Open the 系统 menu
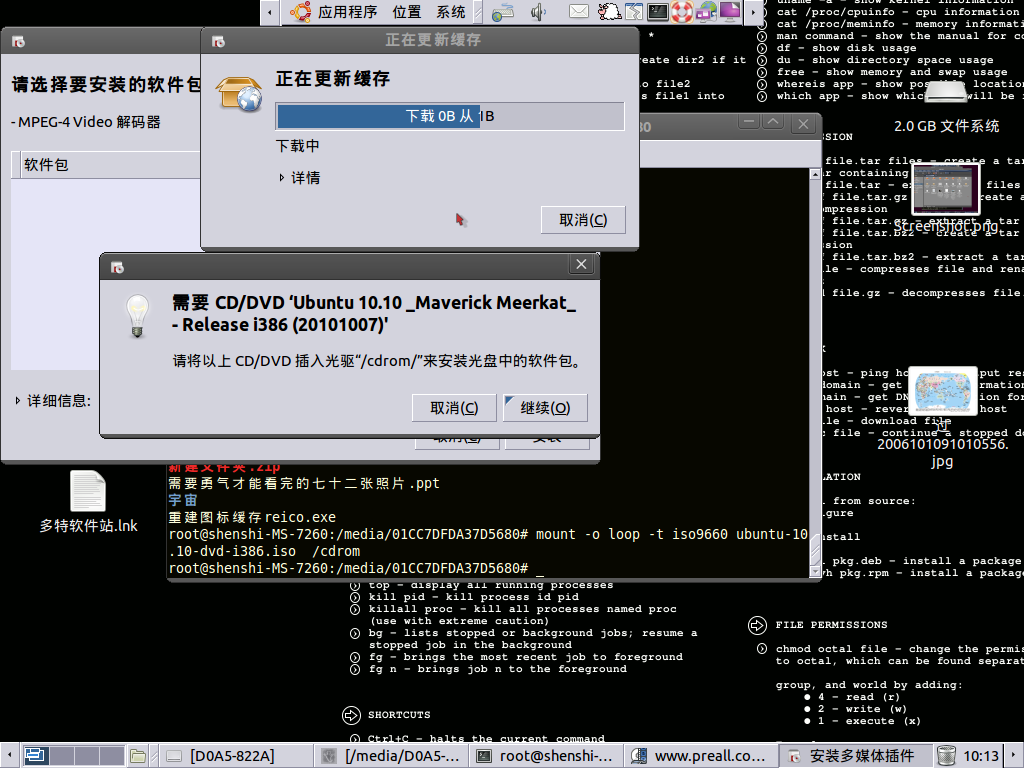The height and width of the screenshot is (768, 1024). 451,12
